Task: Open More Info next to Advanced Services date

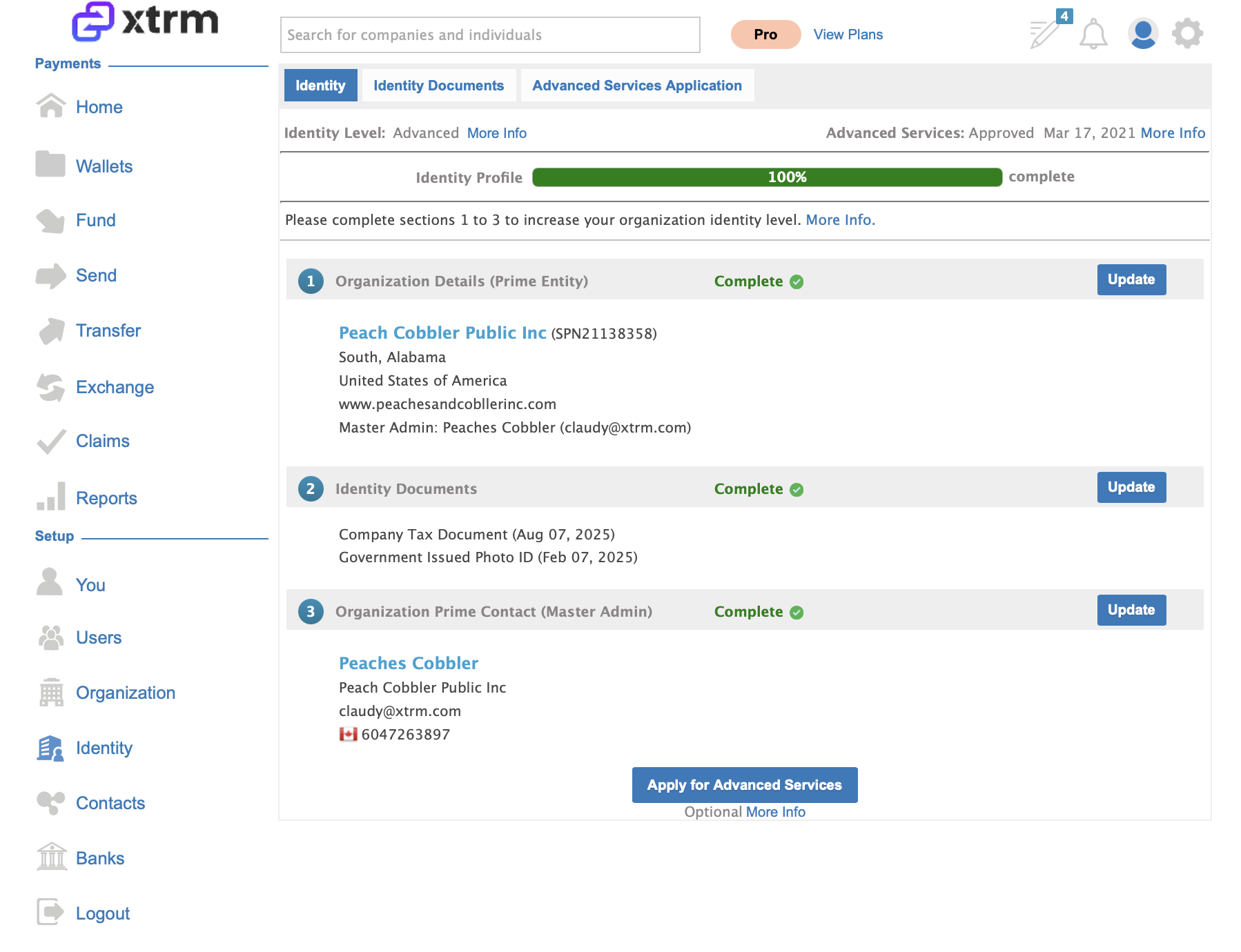Action: (x=1173, y=133)
